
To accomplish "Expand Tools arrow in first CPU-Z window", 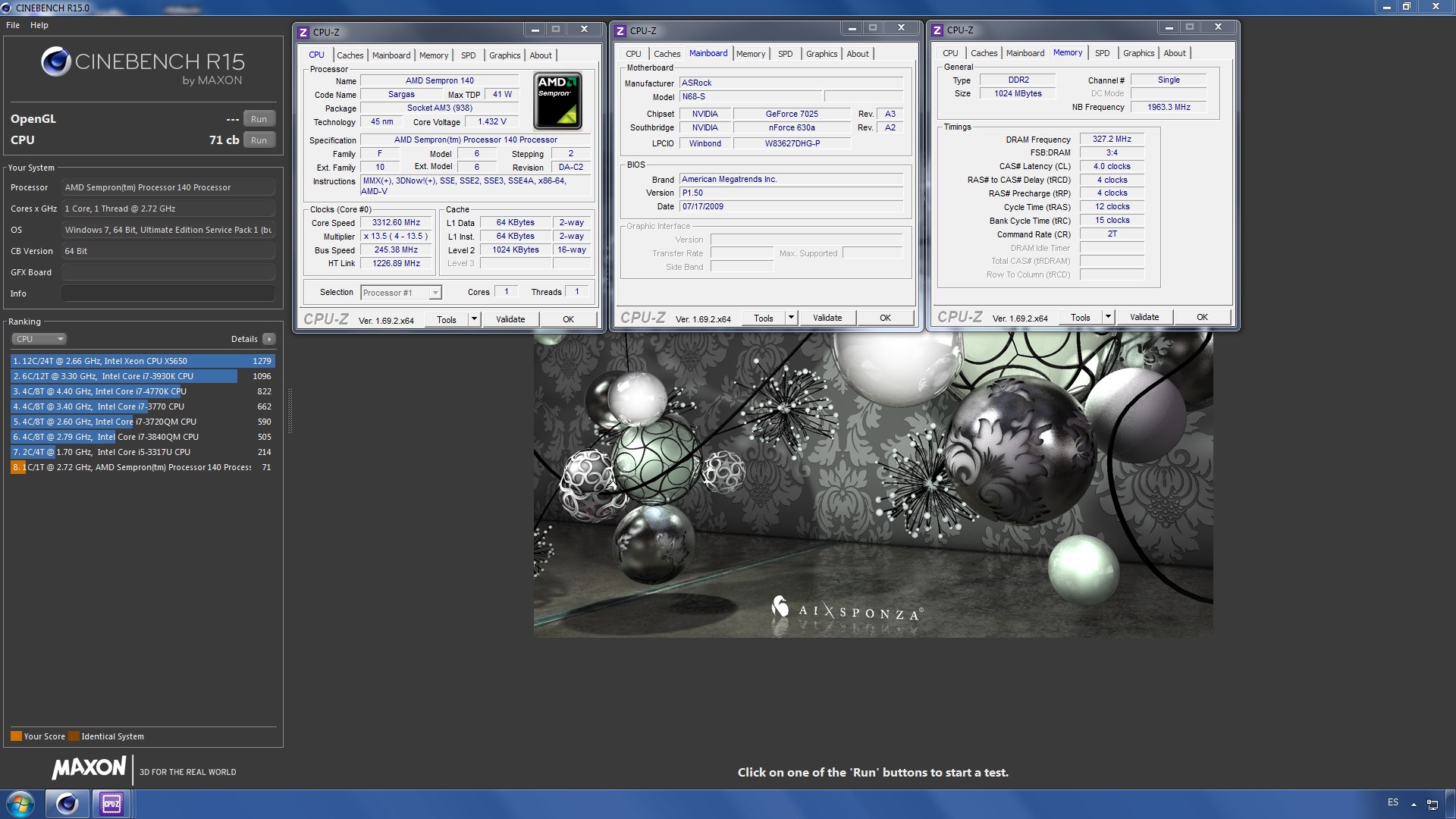I will pos(475,319).
